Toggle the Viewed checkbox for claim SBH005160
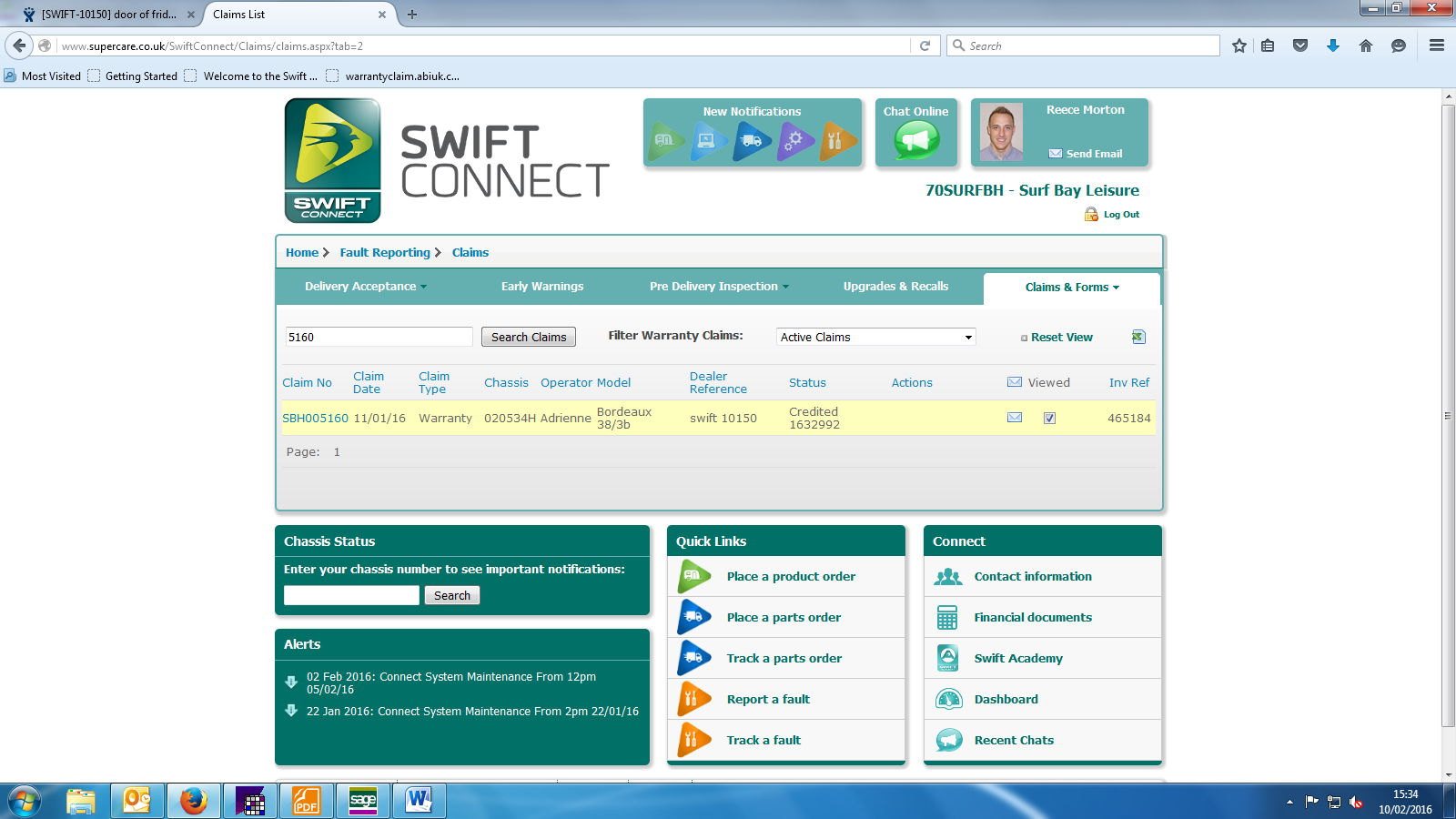The image size is (1456, 819). pyautogui.click(x=1049, y=419)
